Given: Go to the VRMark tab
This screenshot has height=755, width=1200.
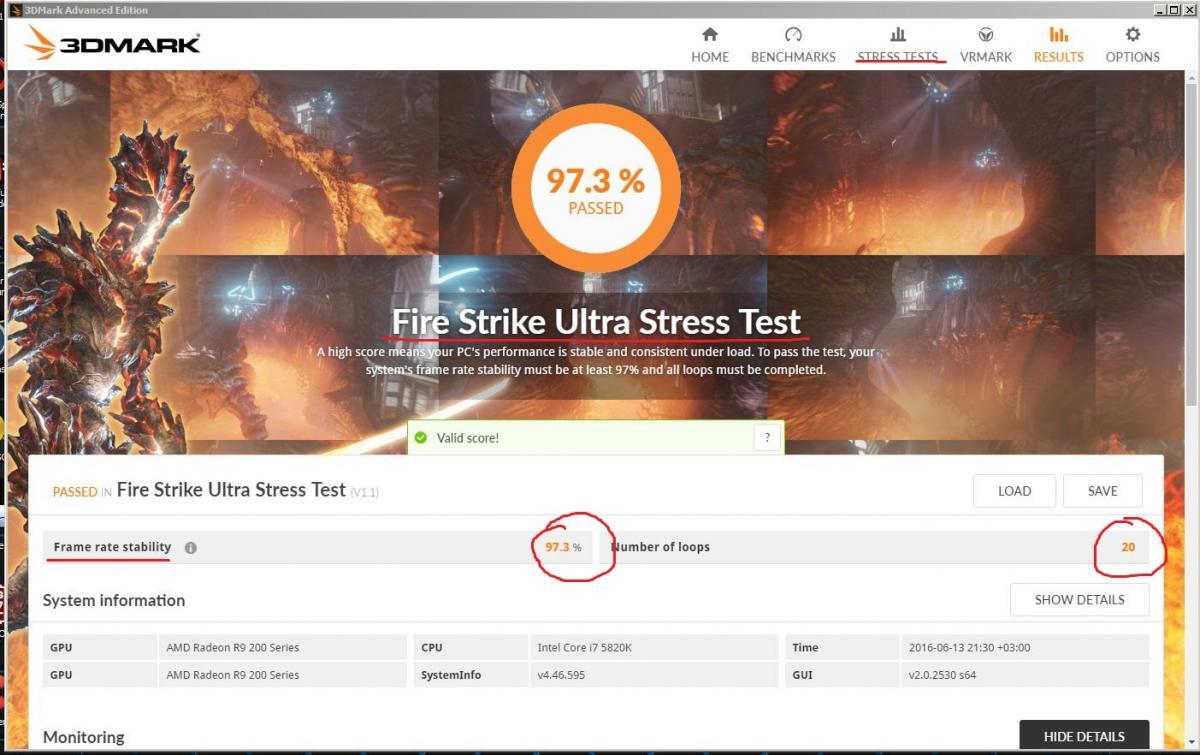Looking at the screenshot, I should point(986,45).
